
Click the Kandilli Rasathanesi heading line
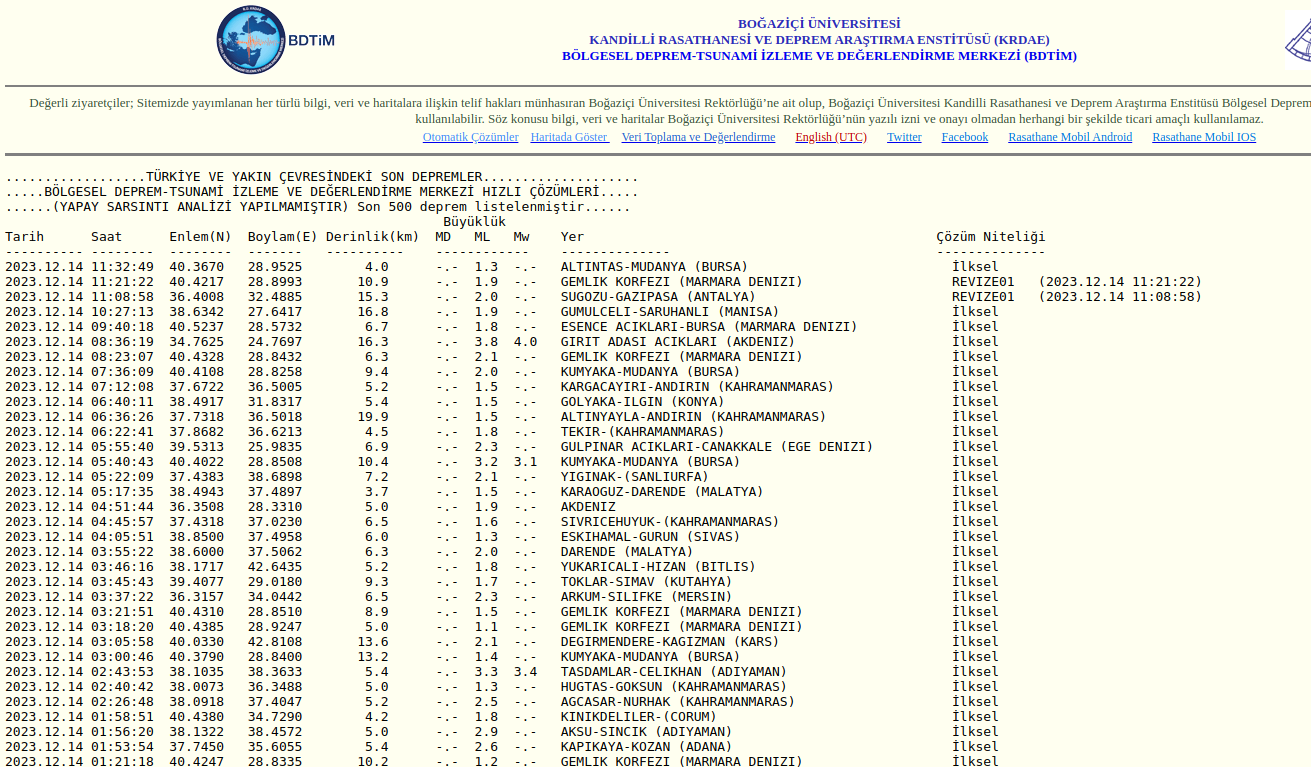pyautogui.click(x=819, y=40)
